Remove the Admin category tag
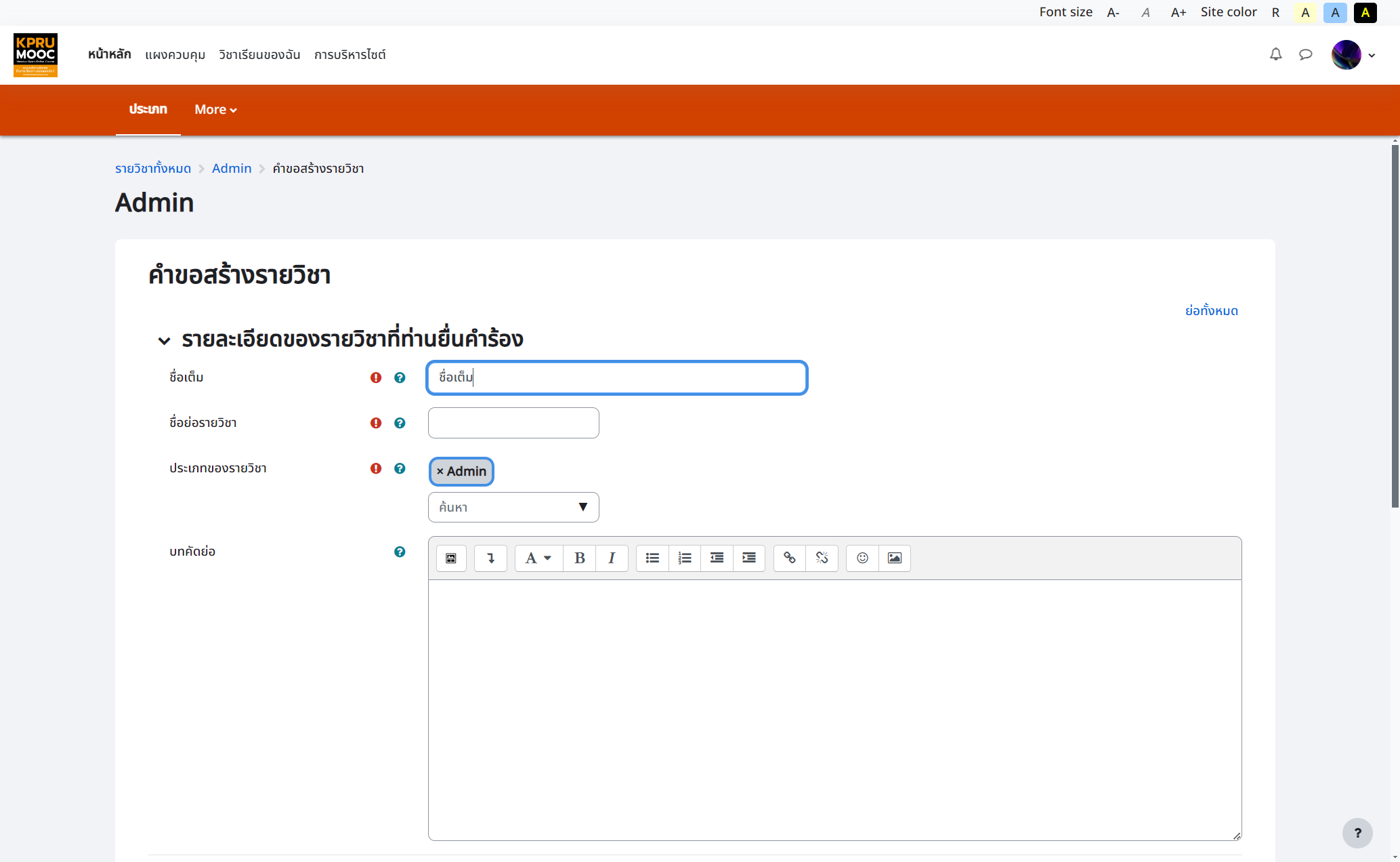The width and height of the screenshot is (1400, 862). point(461,471)
